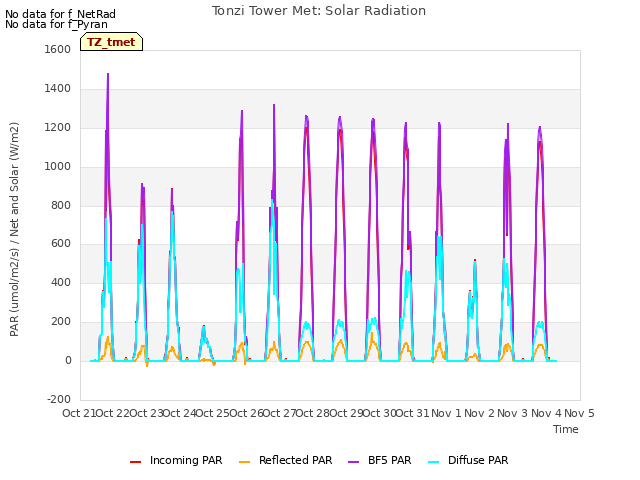Toggle the Diffuse PAR legend entry
The image size is (640, 480).
[x=468, y=460]
